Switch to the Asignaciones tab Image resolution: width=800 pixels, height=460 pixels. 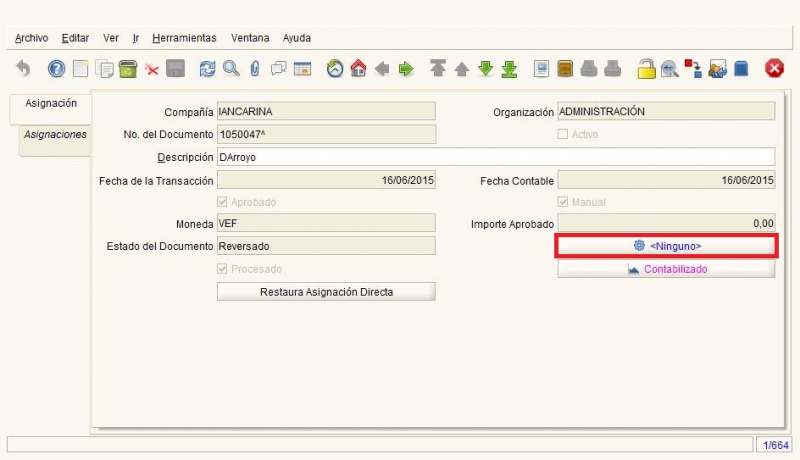click(x=55, y=134)
